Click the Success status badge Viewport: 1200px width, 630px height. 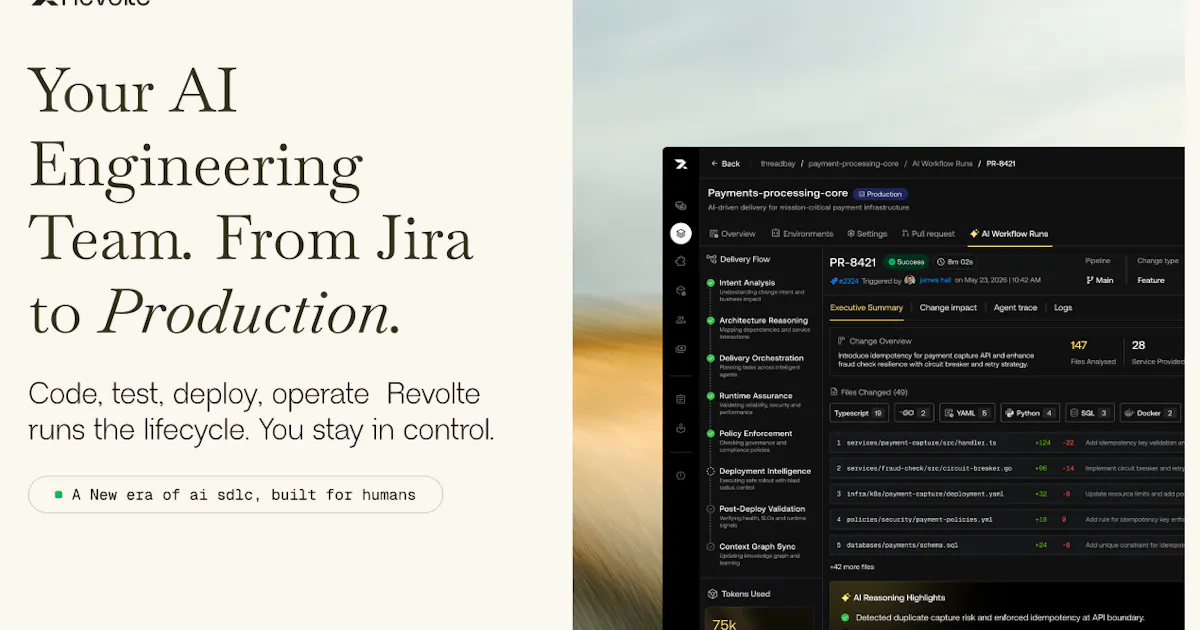[x=906, y=262]
